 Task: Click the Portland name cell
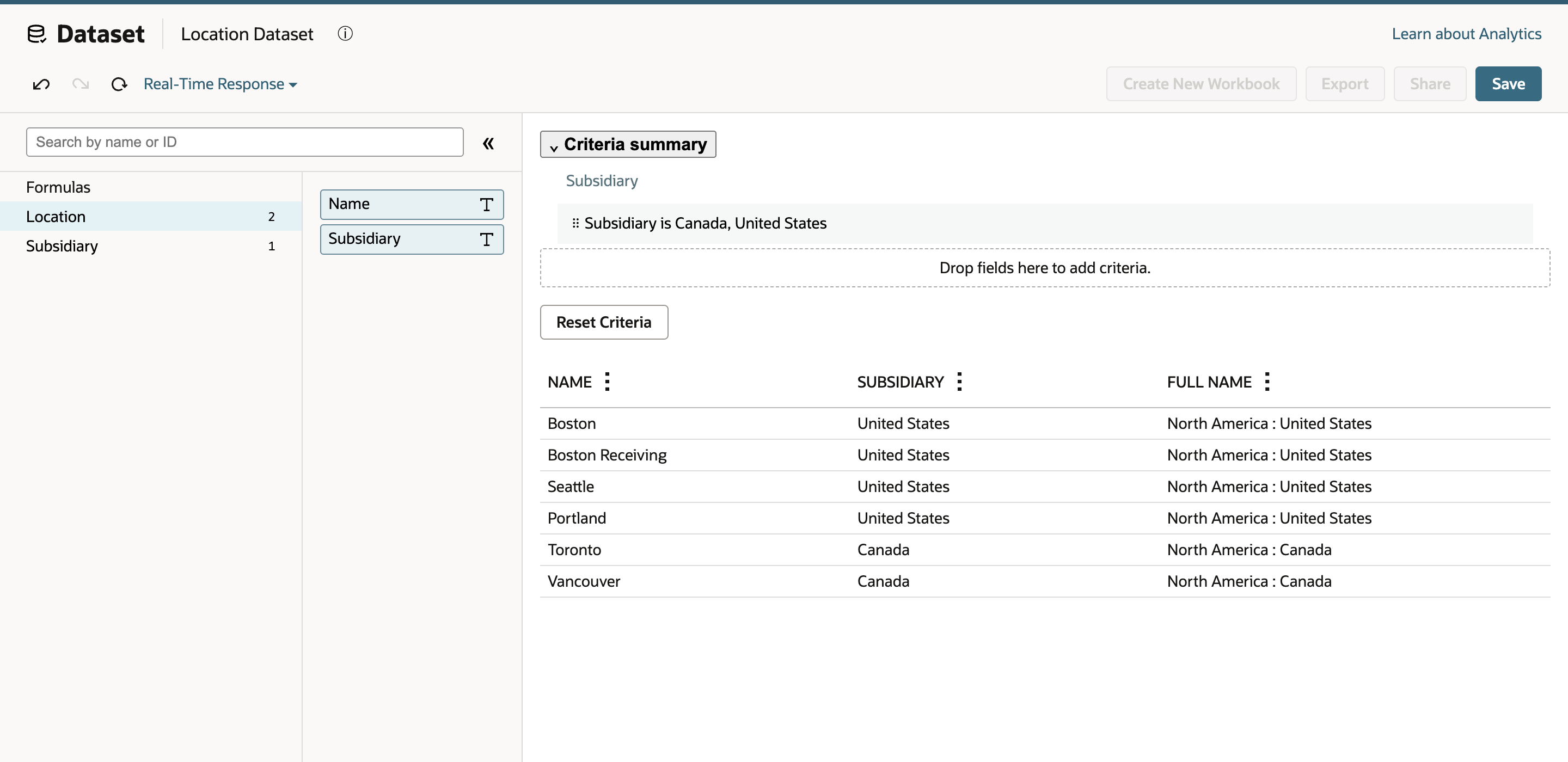[x=577, y=519]
